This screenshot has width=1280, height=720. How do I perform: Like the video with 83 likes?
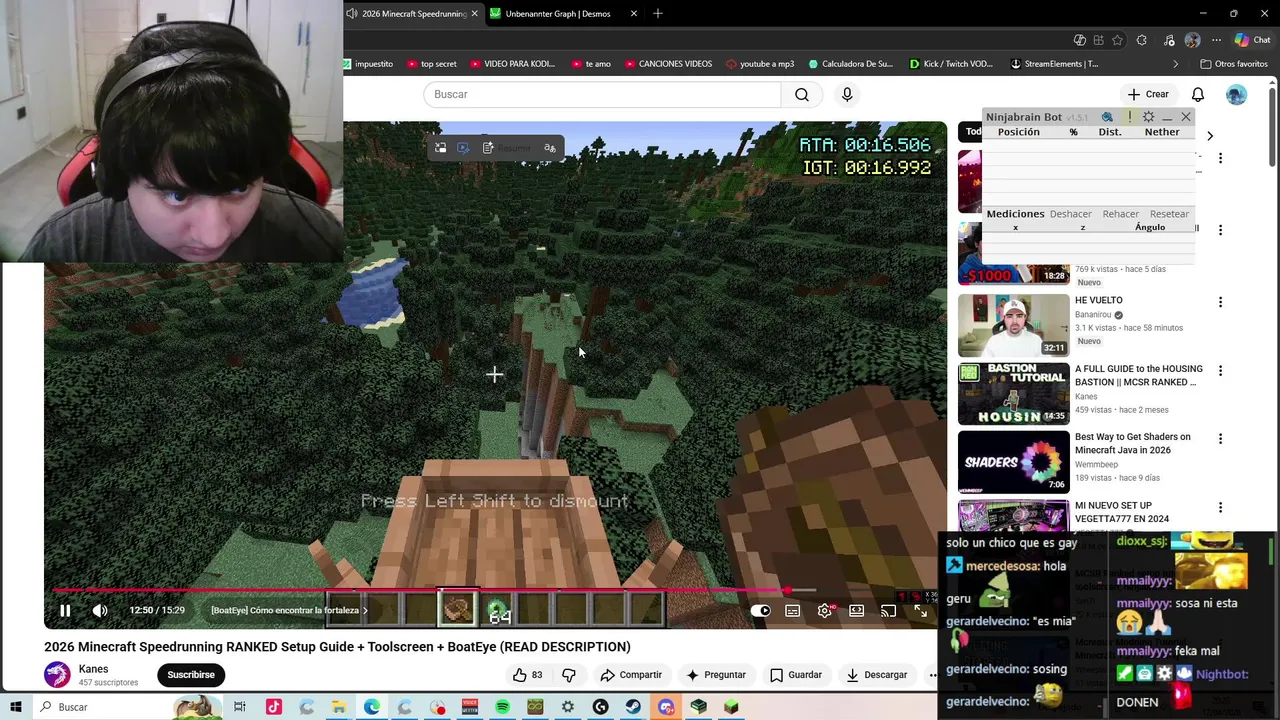(x=527, y=675)
